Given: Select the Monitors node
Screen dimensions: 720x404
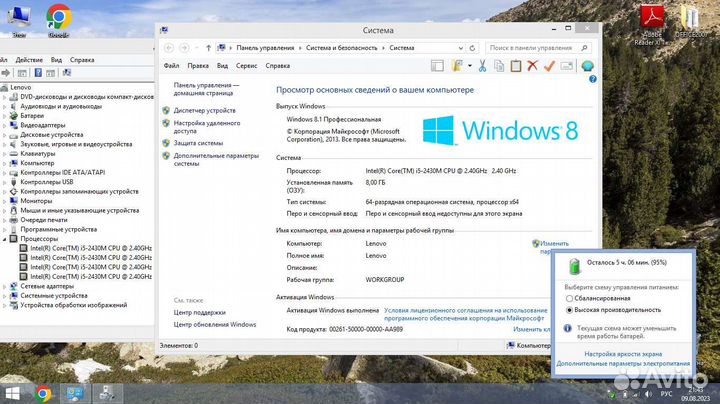Looking at the screenshot, I should tap(36, 201).
